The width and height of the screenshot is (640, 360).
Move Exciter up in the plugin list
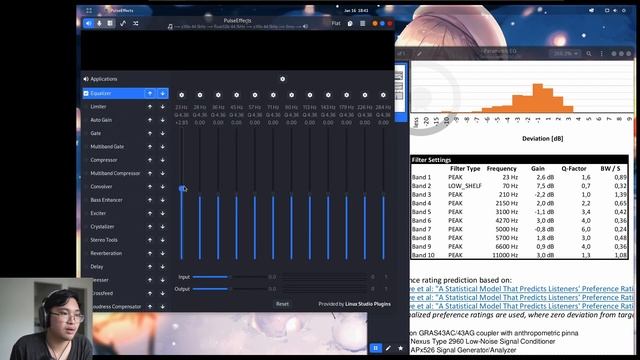[150, 213]
